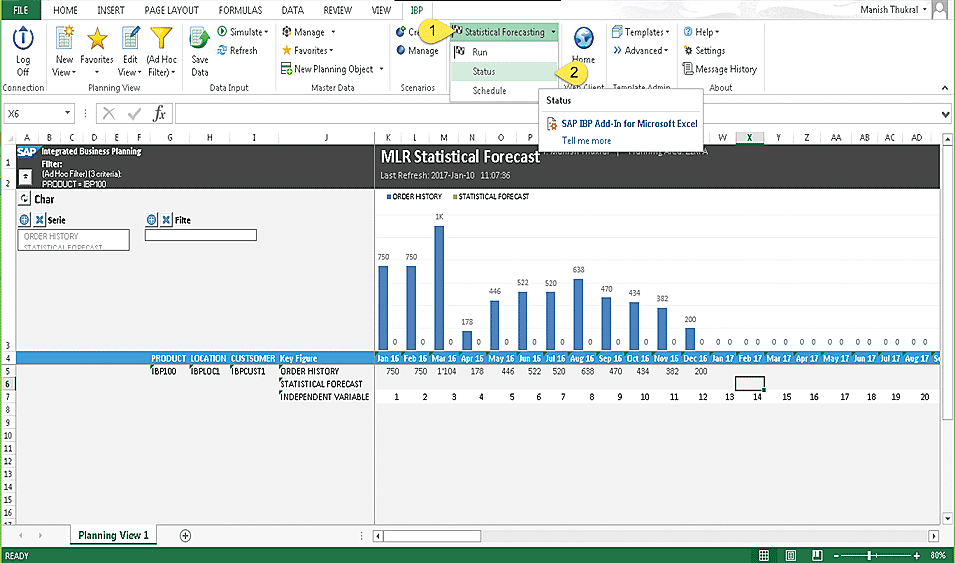The image size is (955, 563).
Task: Click the formula bar cancel X icon
Action: [109, 113]
